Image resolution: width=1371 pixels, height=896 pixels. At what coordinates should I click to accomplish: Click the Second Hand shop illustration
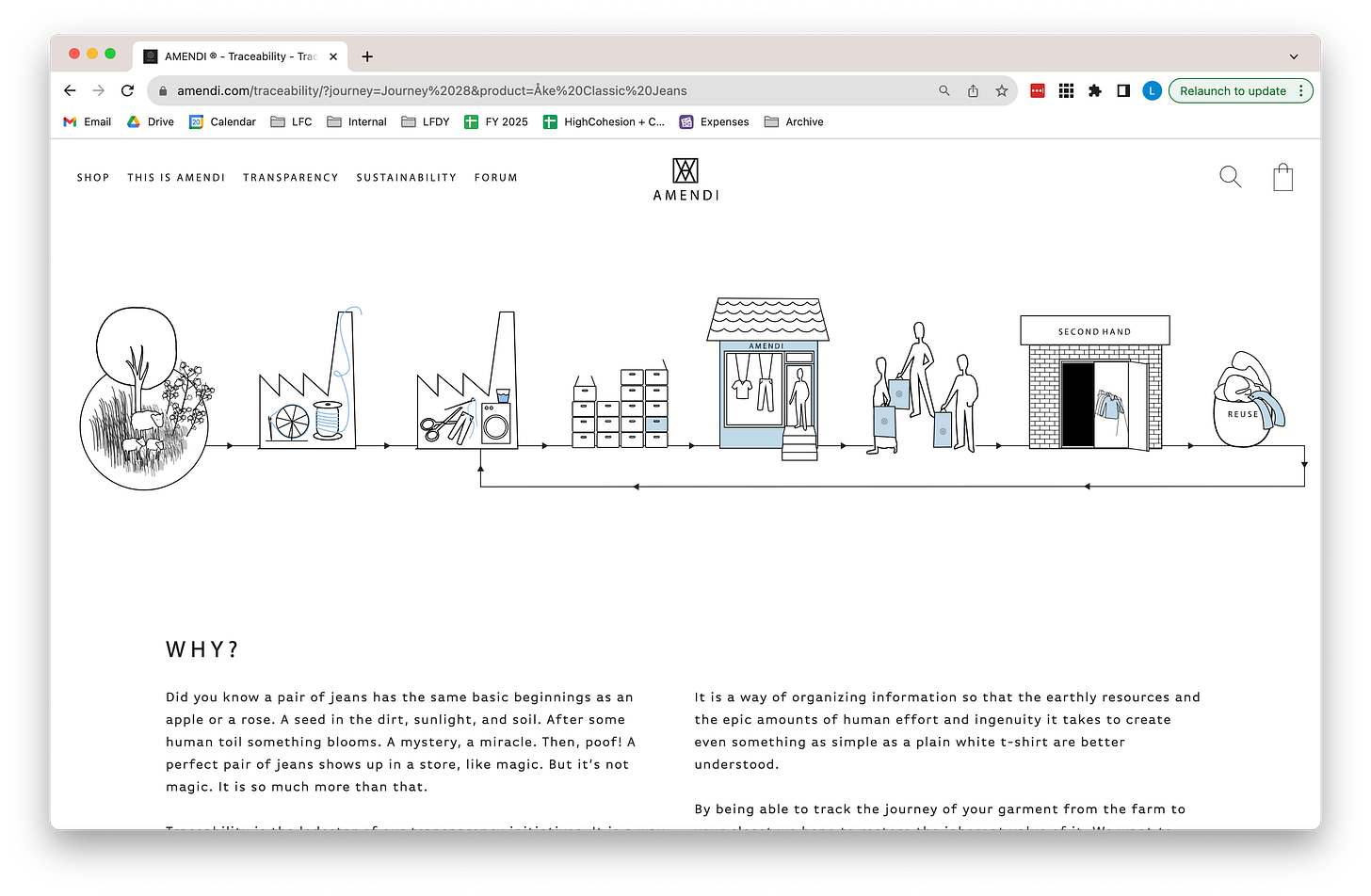(1095, 383)
